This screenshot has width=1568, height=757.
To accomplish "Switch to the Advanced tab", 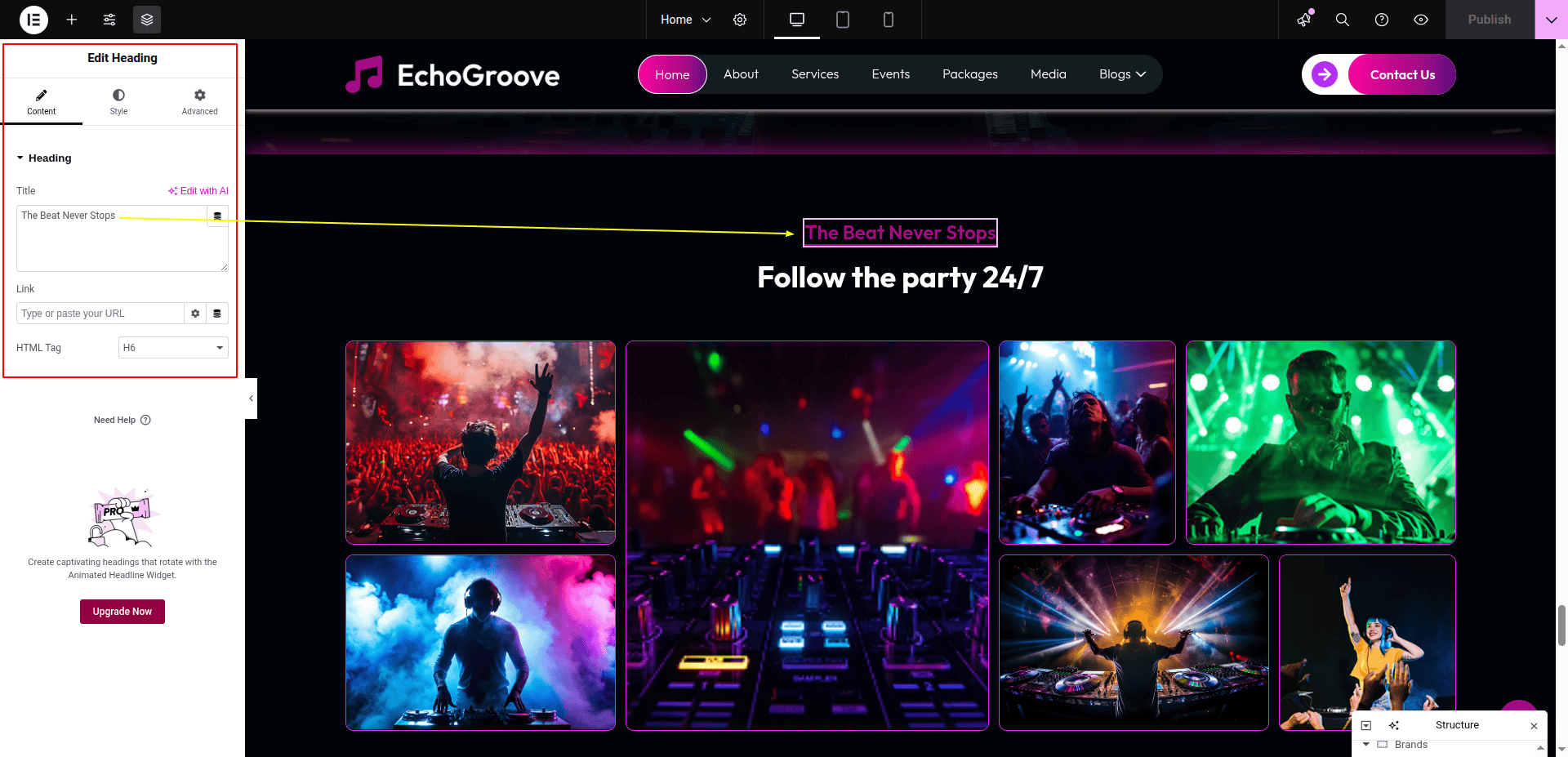I will point(199,102).
